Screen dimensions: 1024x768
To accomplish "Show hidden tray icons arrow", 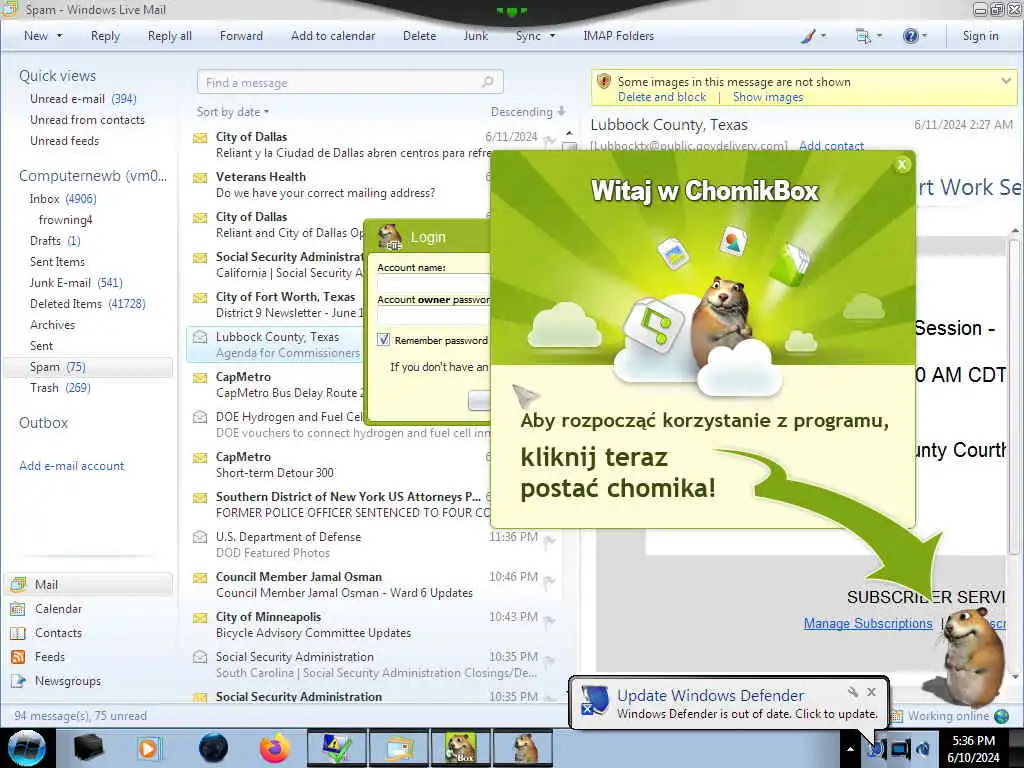I will (850, 748).
